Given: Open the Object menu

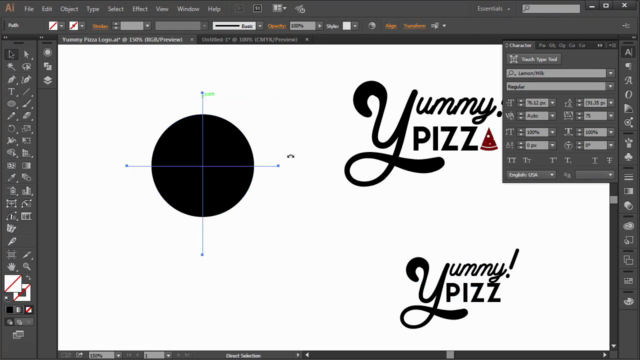Looking at the screenshot, I should (69, 9).
